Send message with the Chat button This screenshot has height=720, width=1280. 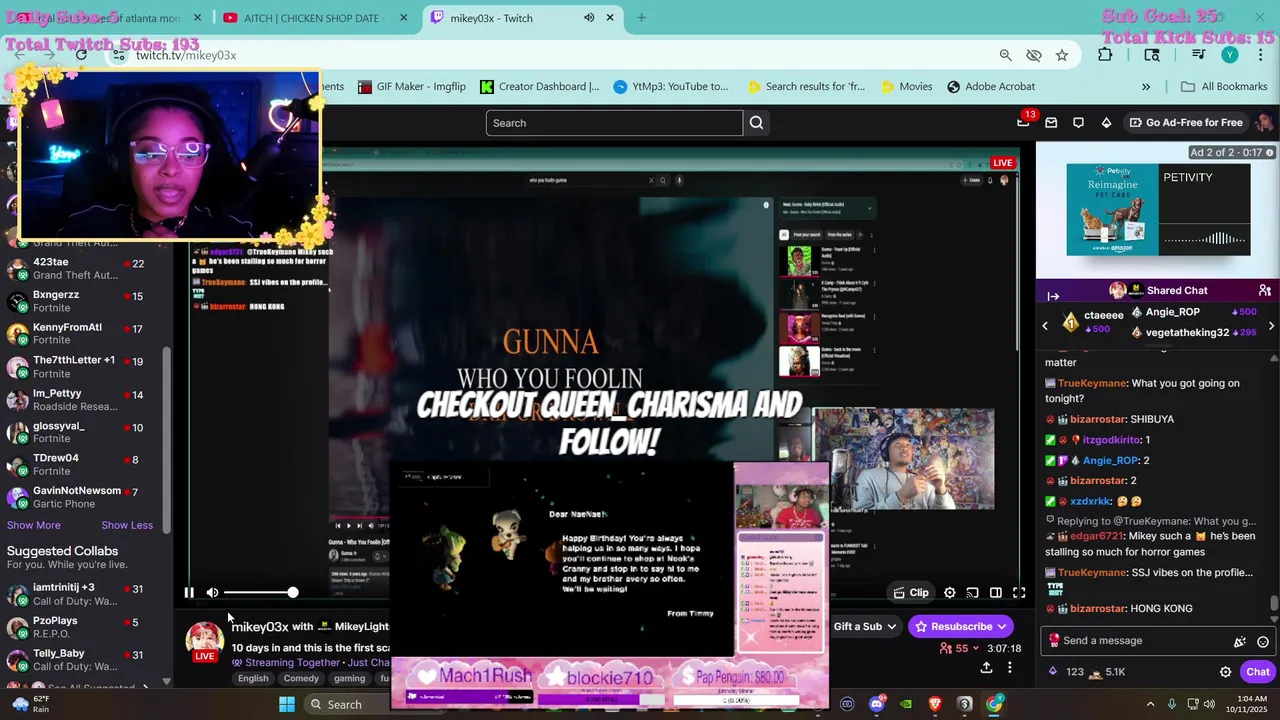[x=1257, y=672]
